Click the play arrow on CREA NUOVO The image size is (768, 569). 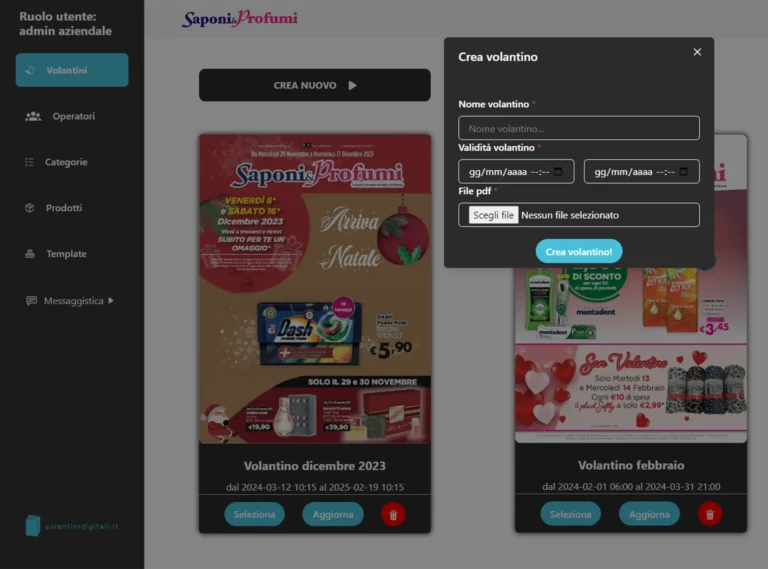pos(353,85)
